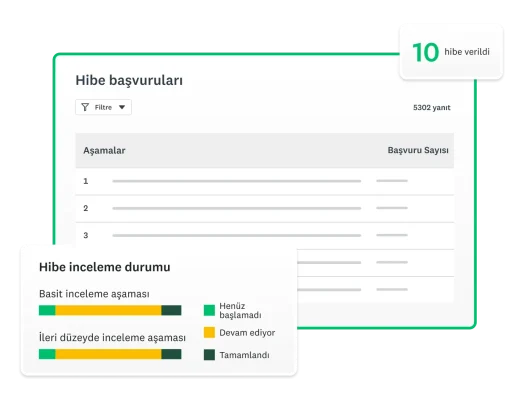Click the "Henüz başlamadı" legend text
This screenshot has height=400, width=509.
click(240, 310)
